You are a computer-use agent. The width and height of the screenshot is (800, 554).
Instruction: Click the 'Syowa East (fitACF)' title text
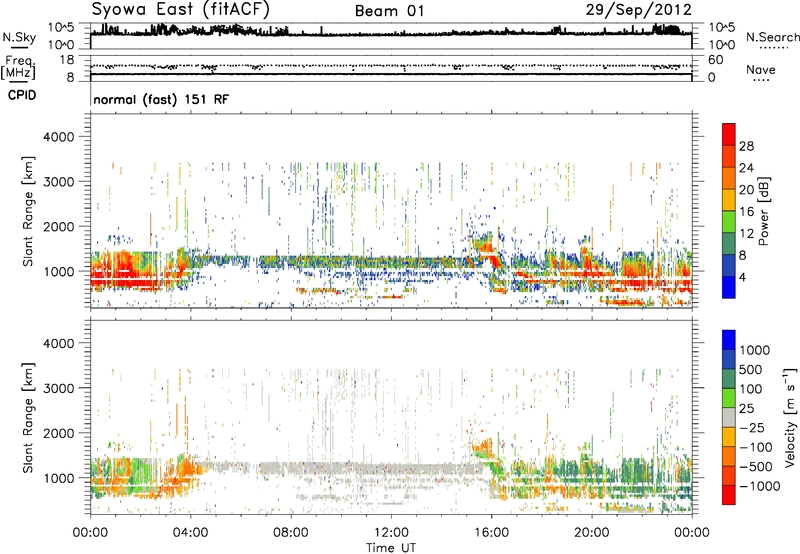pos(181,9)
